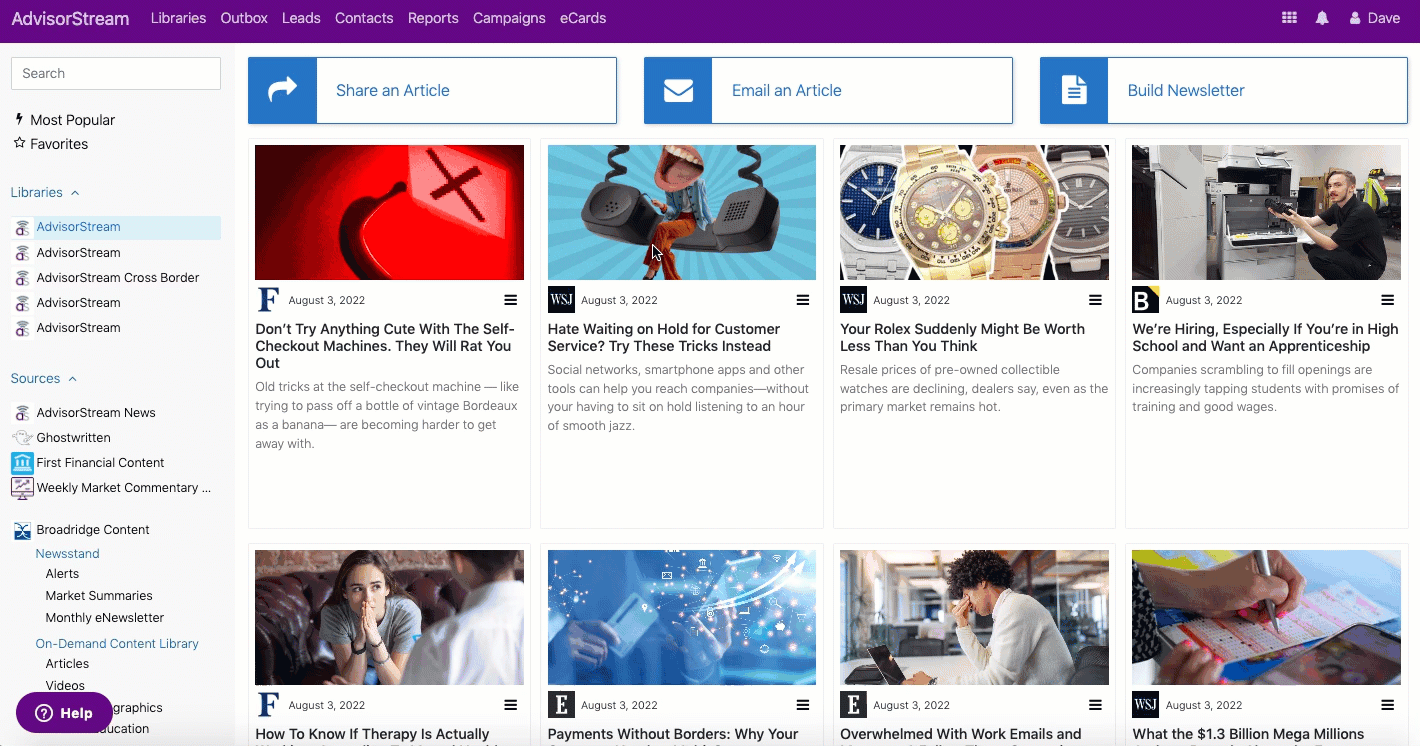1420x746 pixels.
Task: Open 'Don't Try Anything Cute' article headline
Action: (x=385, y=346)
